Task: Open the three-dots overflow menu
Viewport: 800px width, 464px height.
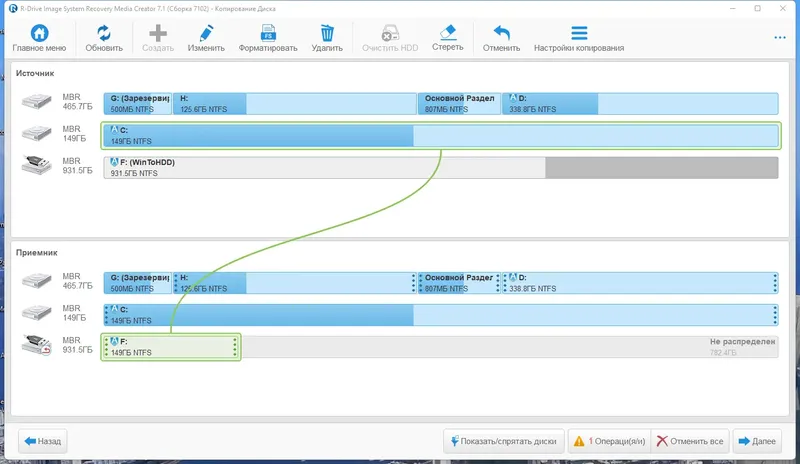Action: [780, 37]
